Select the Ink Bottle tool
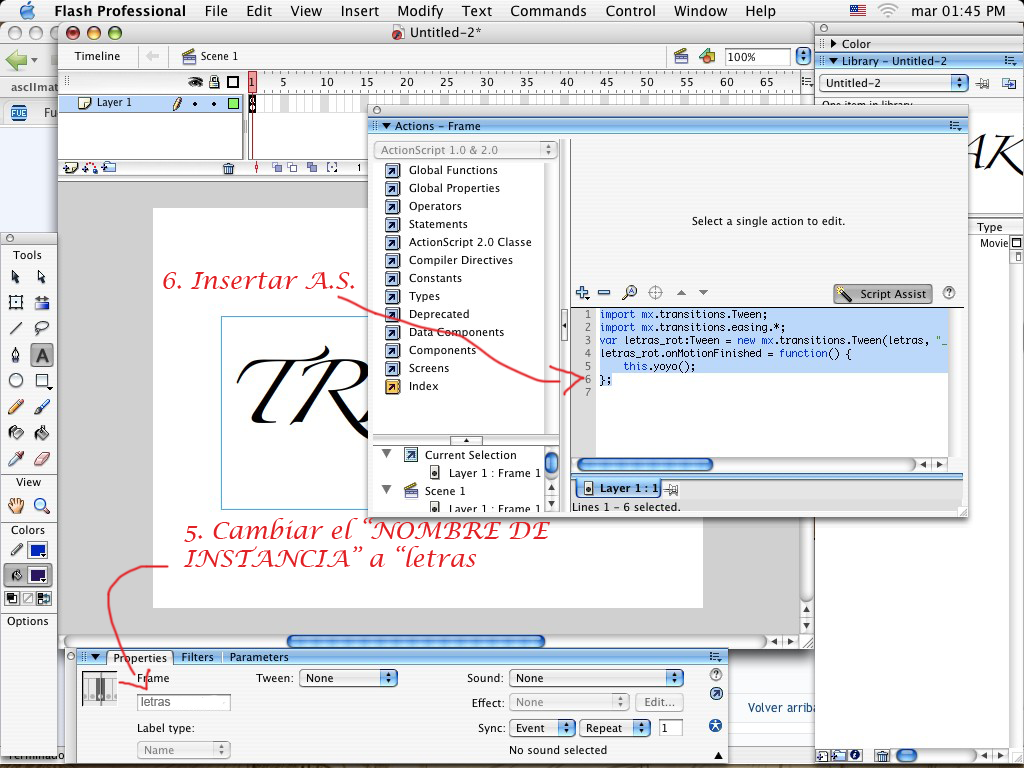The width and height of the screenshot is (1024, 768). coord(16,432)
